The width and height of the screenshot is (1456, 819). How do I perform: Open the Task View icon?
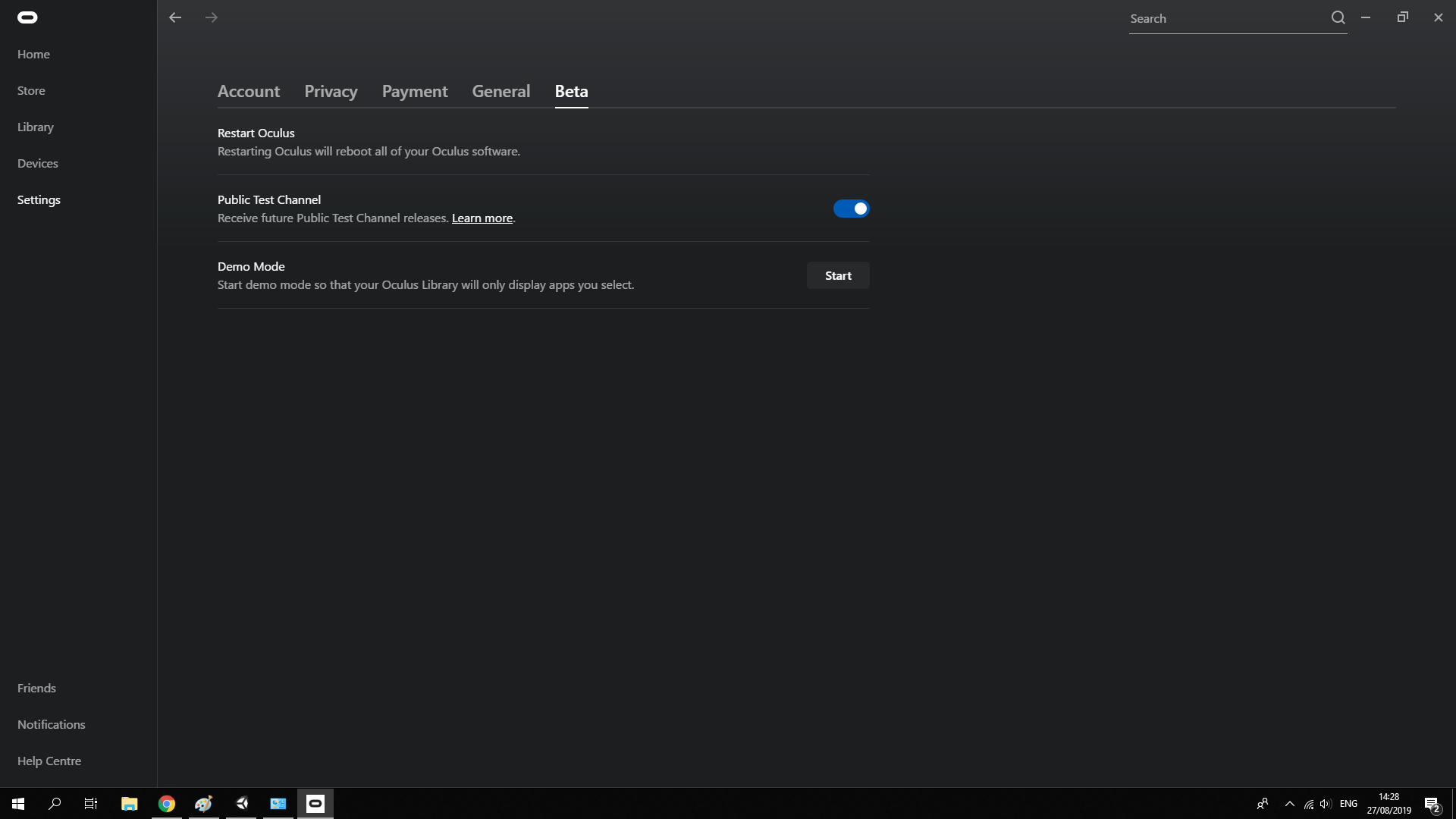coord(91,804)
